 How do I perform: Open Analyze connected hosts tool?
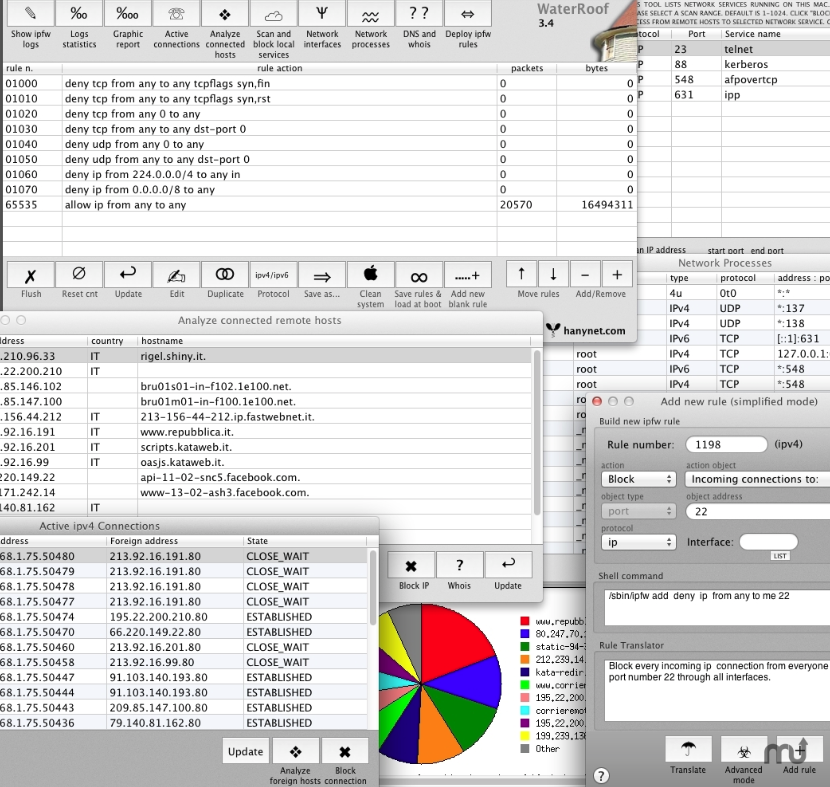pyautogui.click(x=225, y=13)
